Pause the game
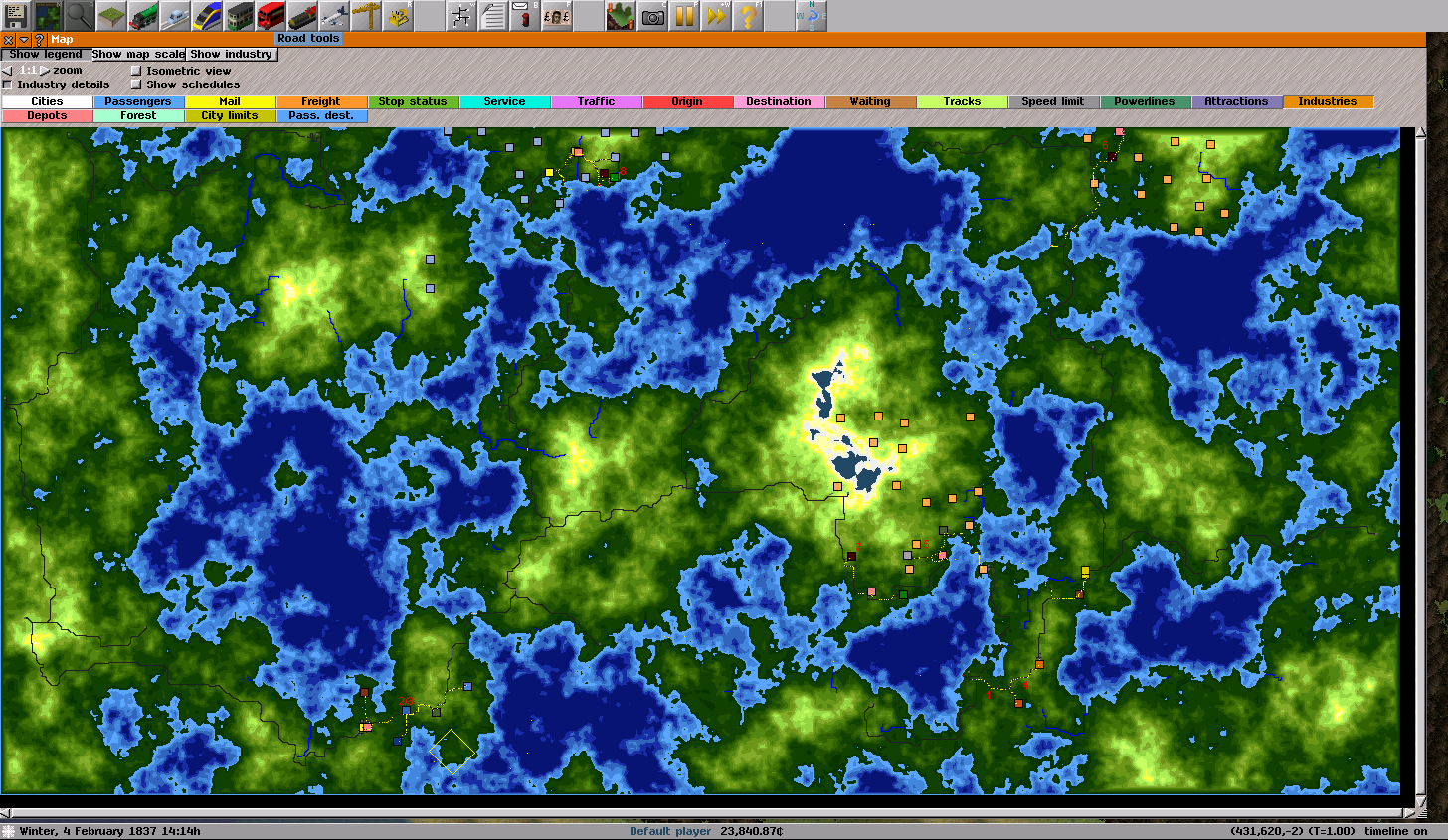Viewport: 1448px width, 840px height. tap(684, 16)
